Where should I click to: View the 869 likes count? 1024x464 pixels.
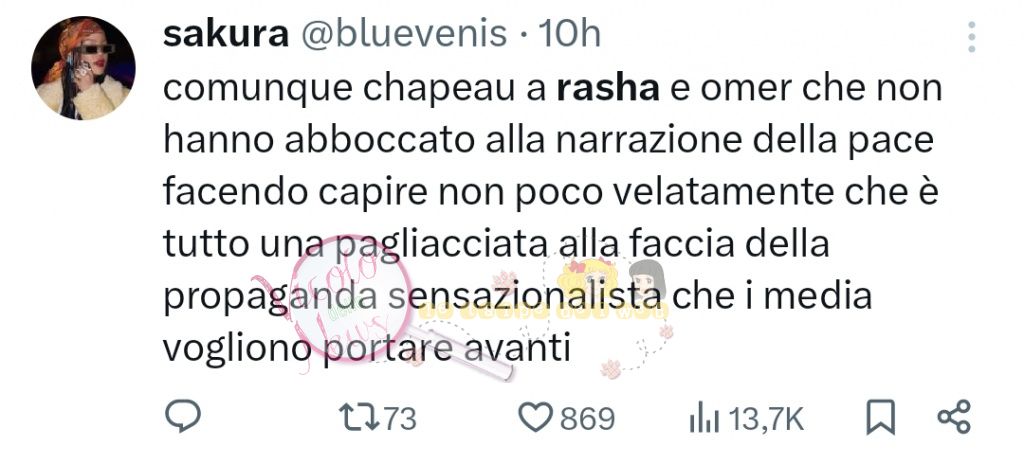click(x=587, y=419)
